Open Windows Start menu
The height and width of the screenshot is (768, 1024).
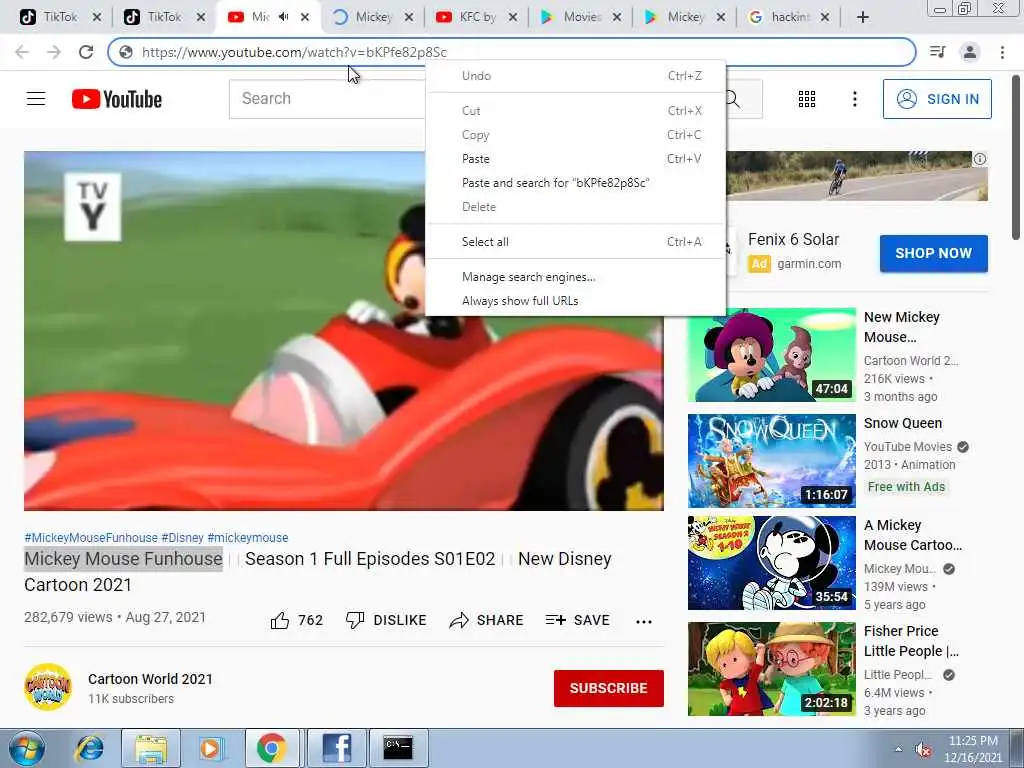coord(26,748)
